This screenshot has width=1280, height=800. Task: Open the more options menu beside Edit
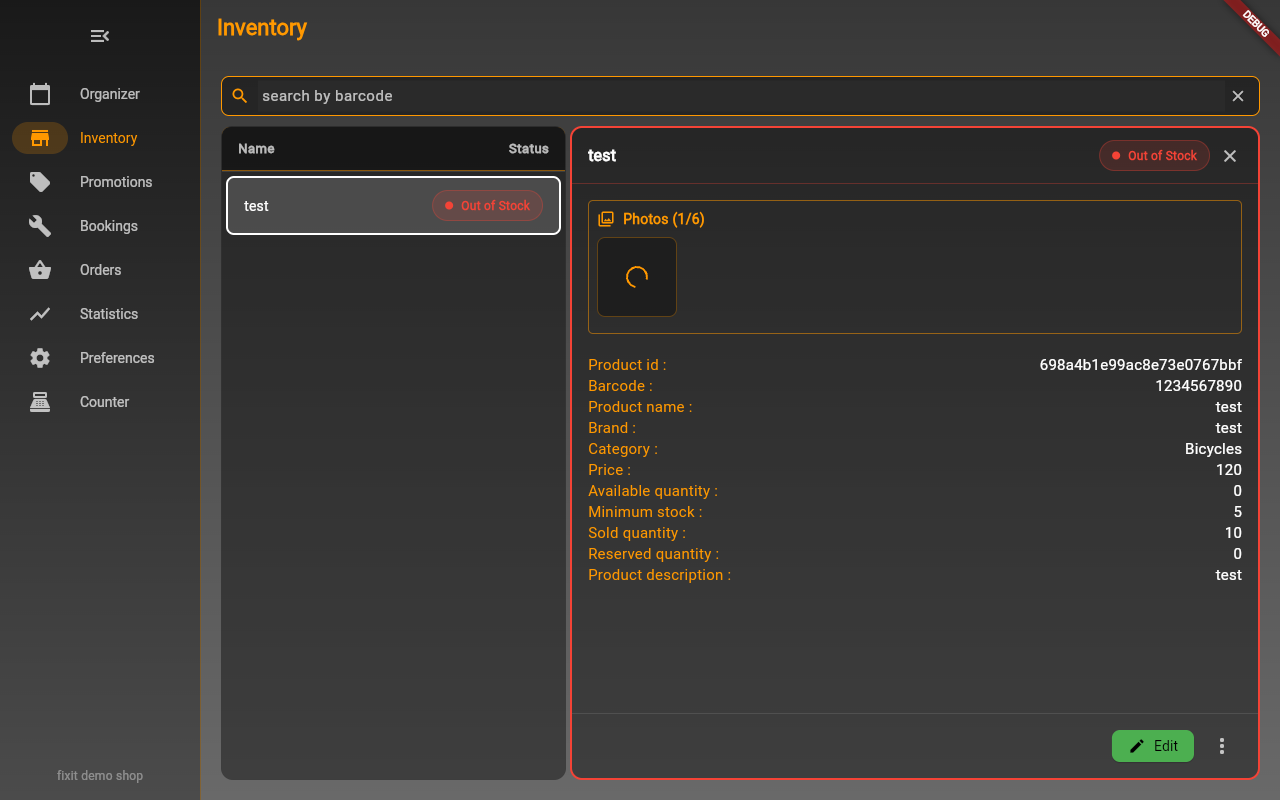click(x=1222, y=746)
